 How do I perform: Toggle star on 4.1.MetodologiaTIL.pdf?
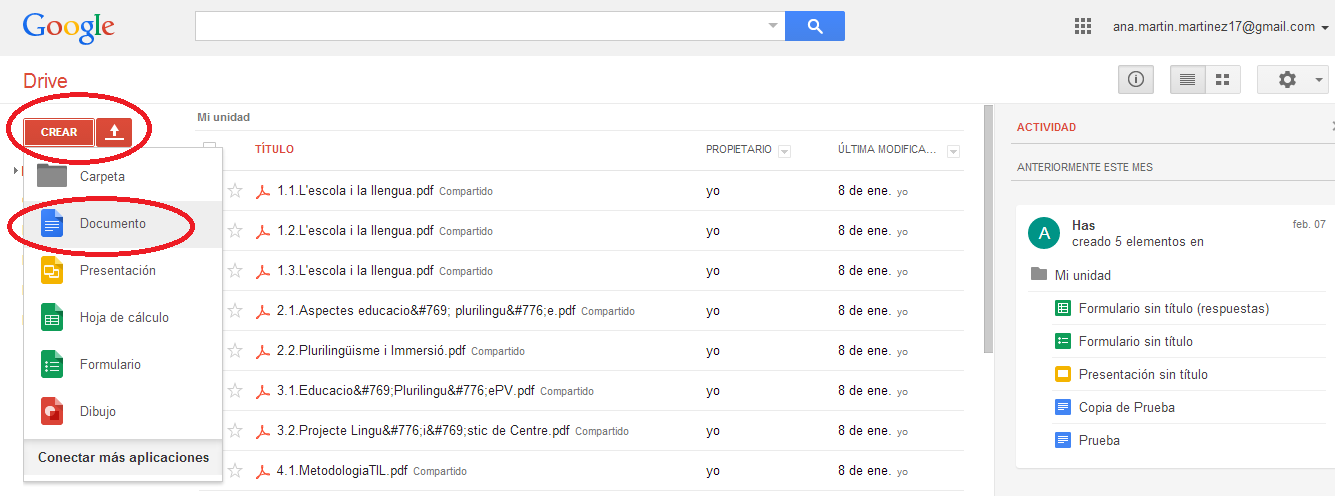click(235, 471)
